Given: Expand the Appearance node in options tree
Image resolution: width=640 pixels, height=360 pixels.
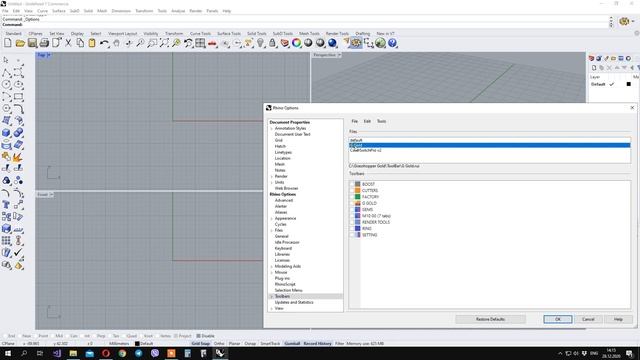Looking at the screenshot, I should [272, 218].
